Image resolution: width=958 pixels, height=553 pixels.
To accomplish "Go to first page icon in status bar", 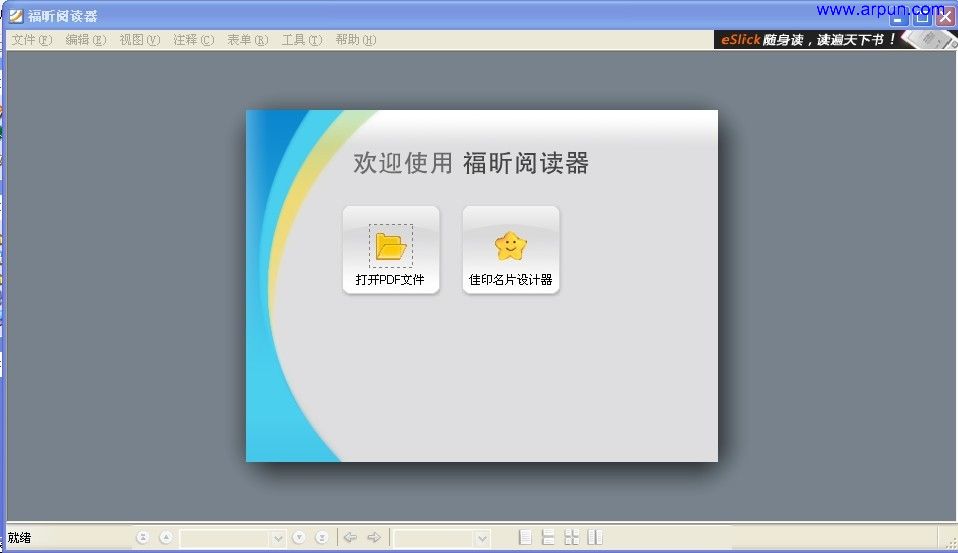I will [142, 538].
